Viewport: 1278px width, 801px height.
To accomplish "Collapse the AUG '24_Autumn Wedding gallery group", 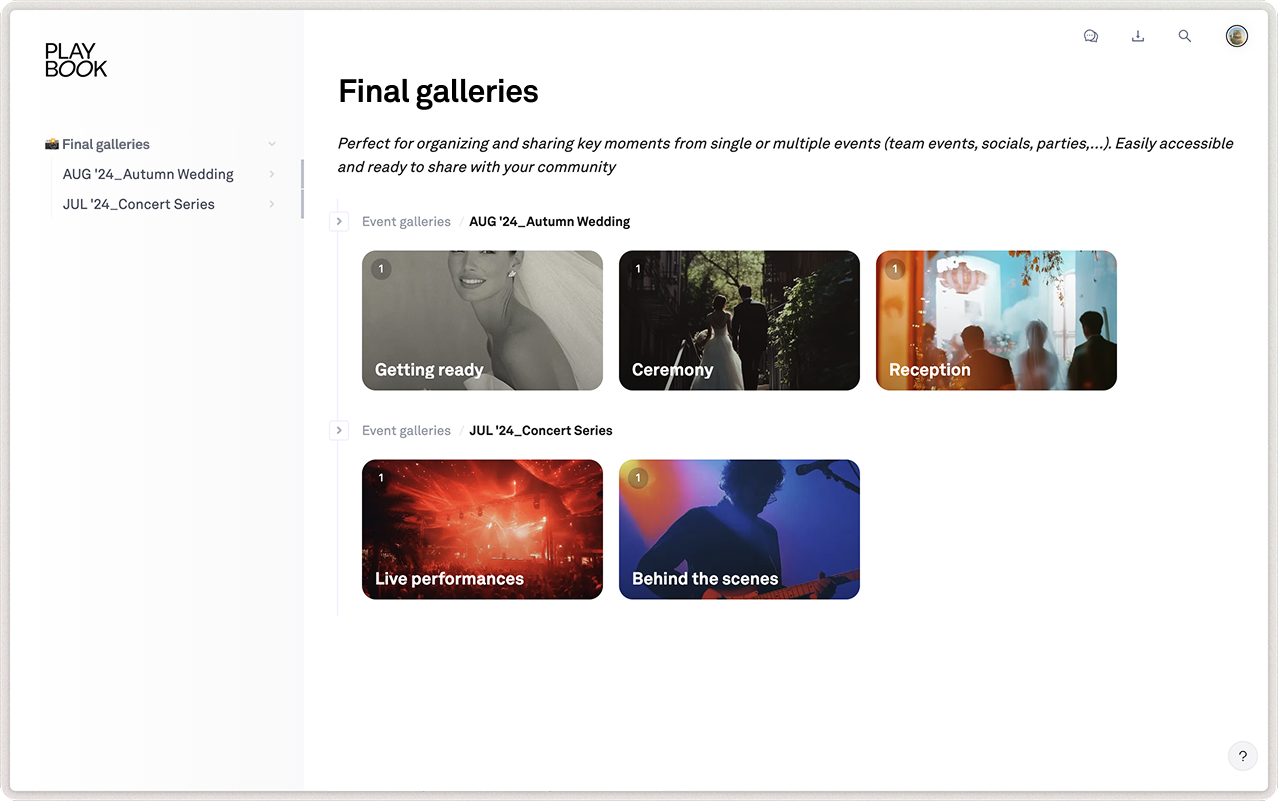I will (x=338, y=221).
